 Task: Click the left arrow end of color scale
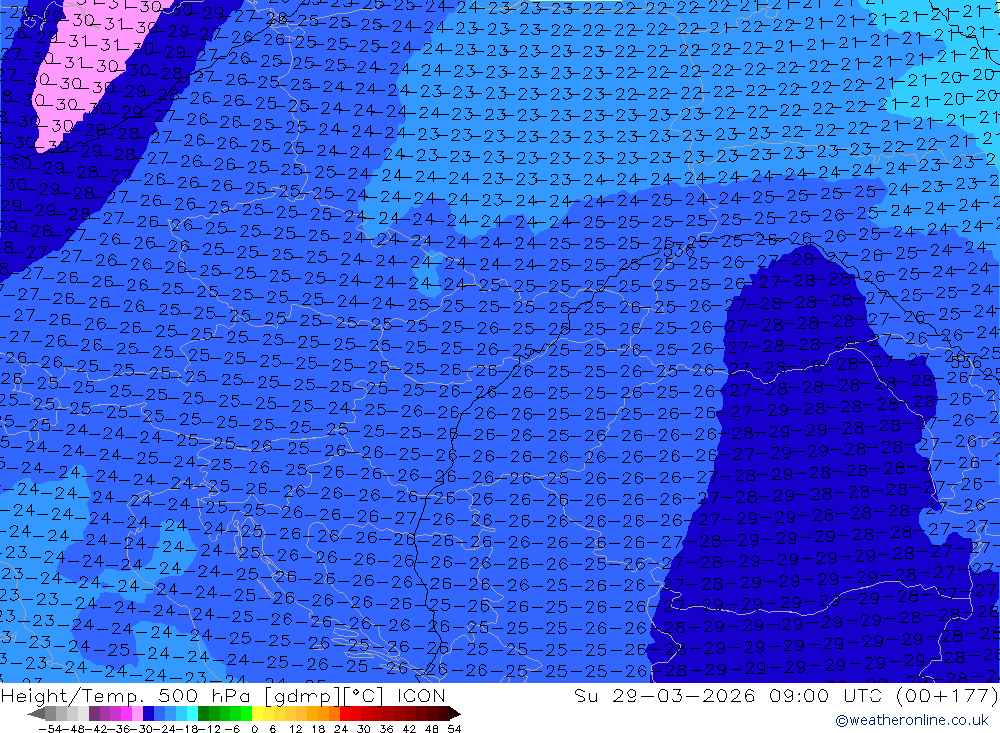[36, 714]
